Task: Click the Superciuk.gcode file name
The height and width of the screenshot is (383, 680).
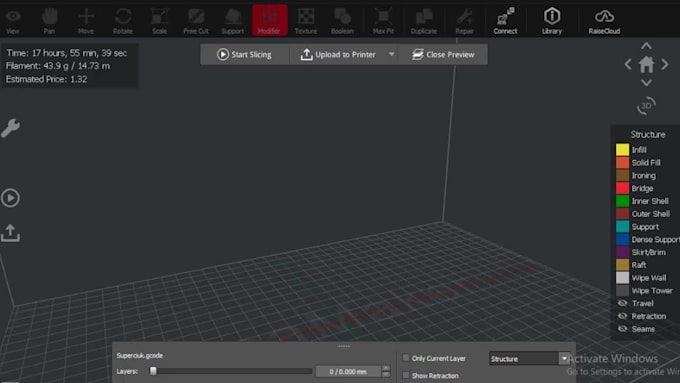Action: 140,355
